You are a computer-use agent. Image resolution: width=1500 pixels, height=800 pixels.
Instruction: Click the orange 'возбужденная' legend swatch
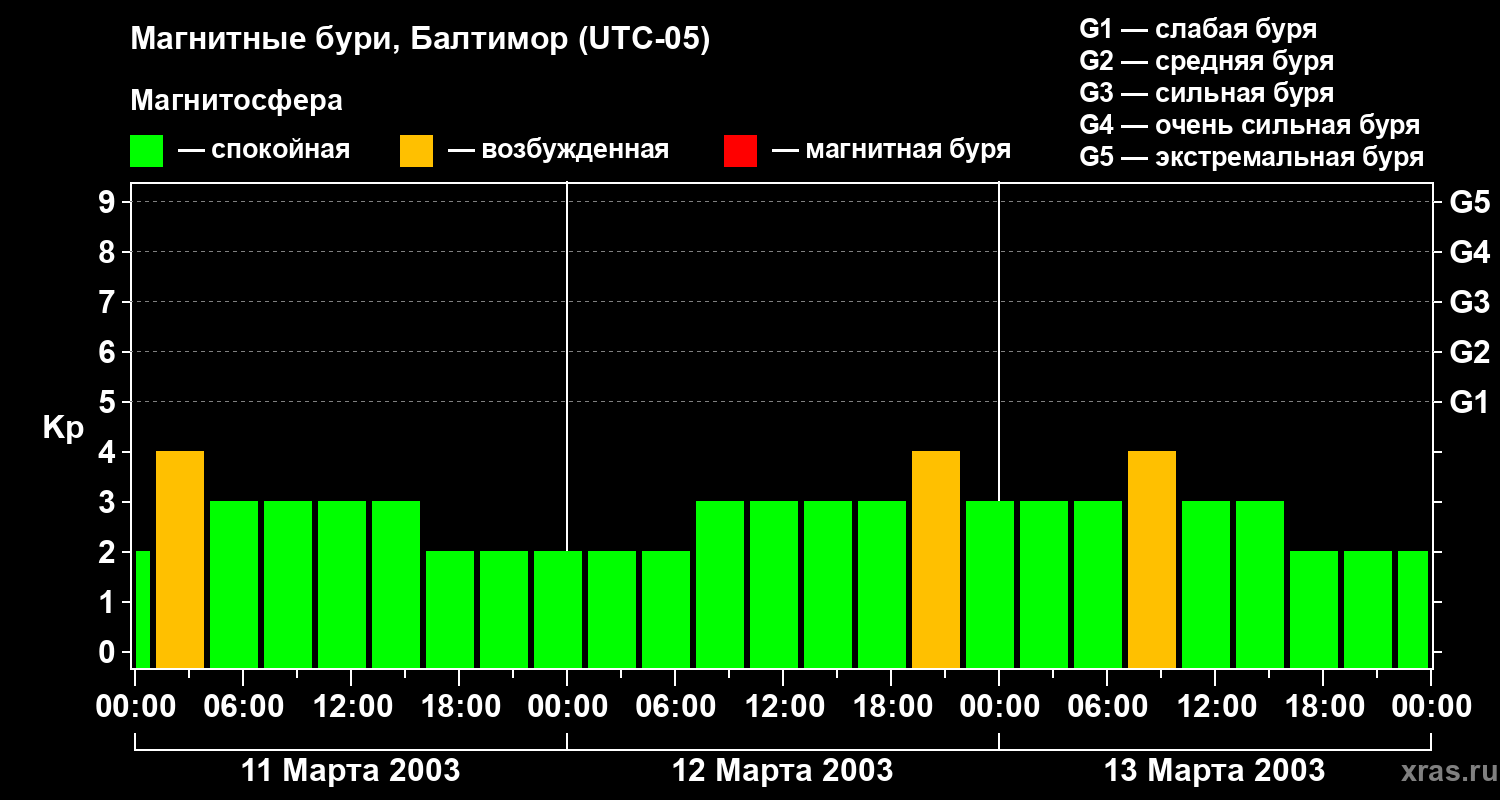(x=416, y=151)
